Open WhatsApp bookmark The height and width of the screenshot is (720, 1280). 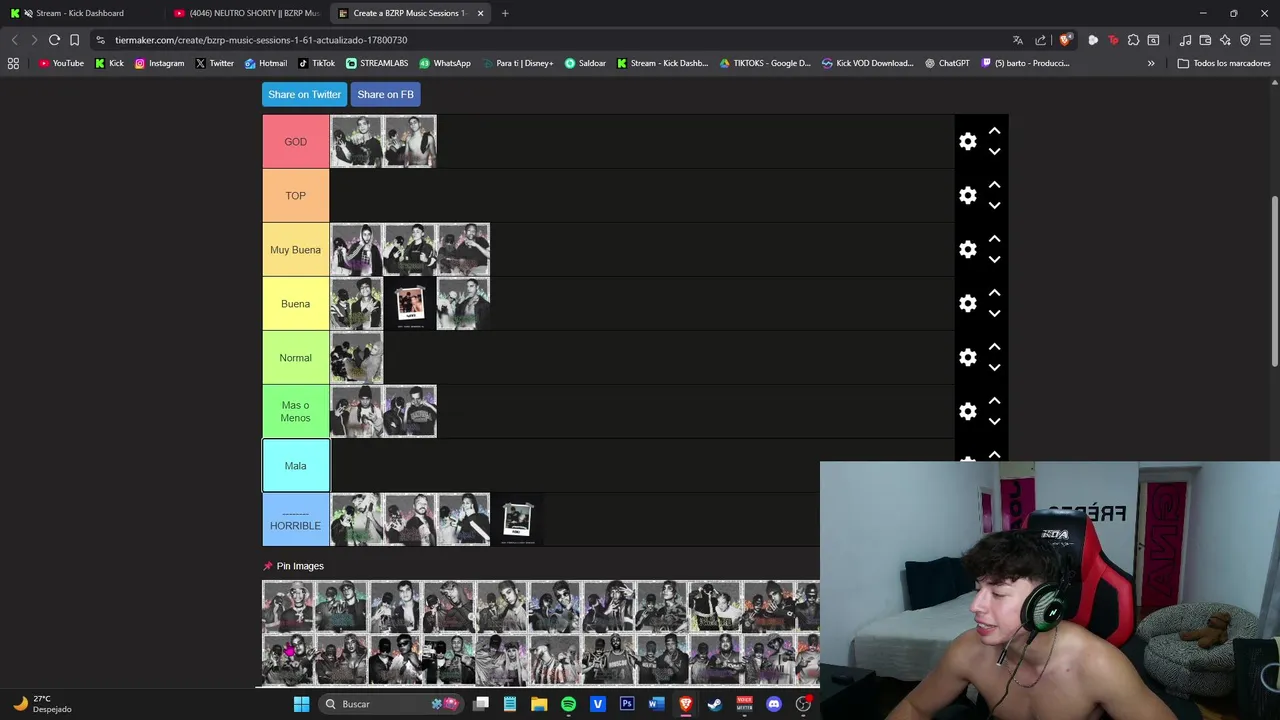pos(445,63)
